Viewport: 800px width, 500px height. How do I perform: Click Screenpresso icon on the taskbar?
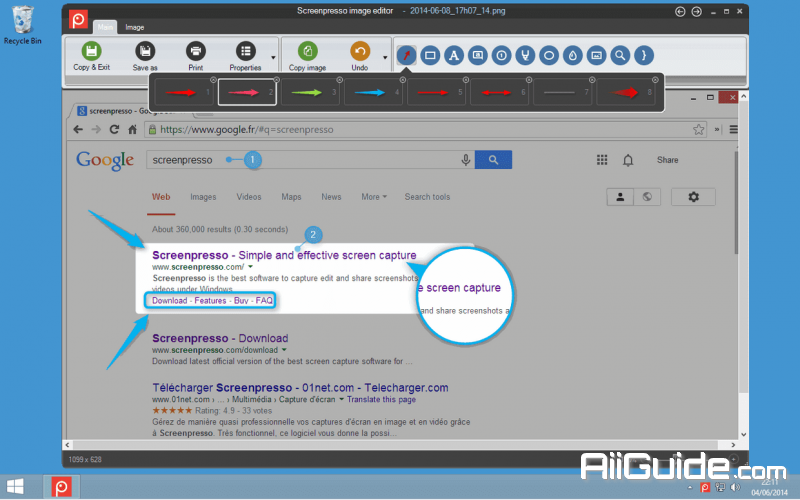click(x=61, y=487)
